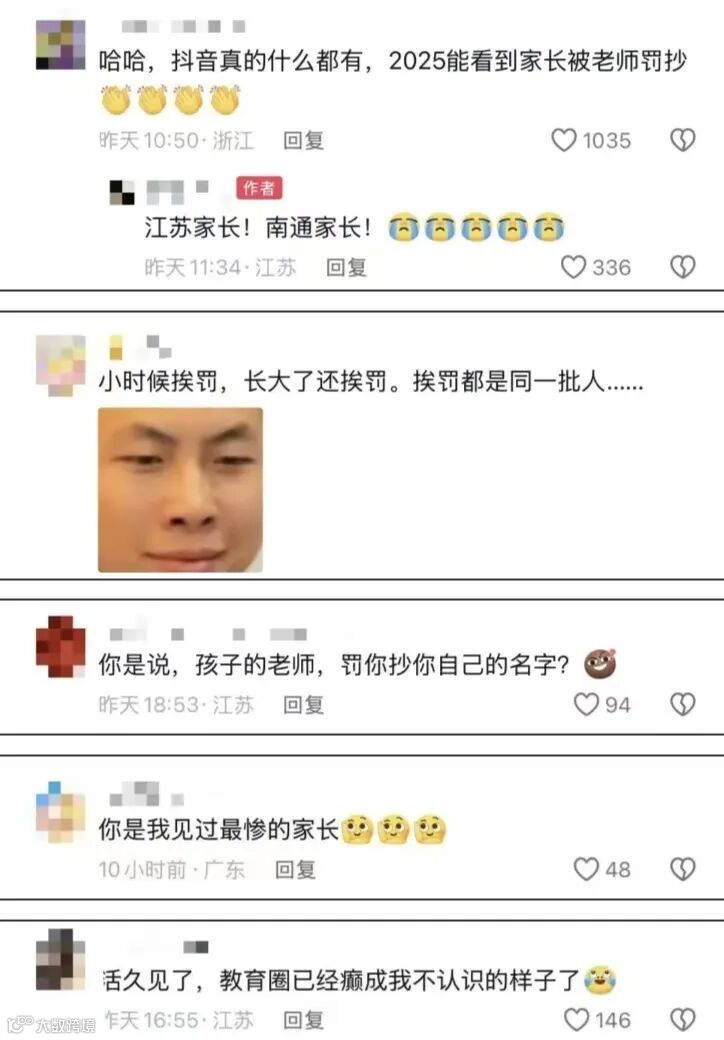Like the comment with 1035 likes
This screenshot has width=724, height=1040.
click(x=564, y=140)
